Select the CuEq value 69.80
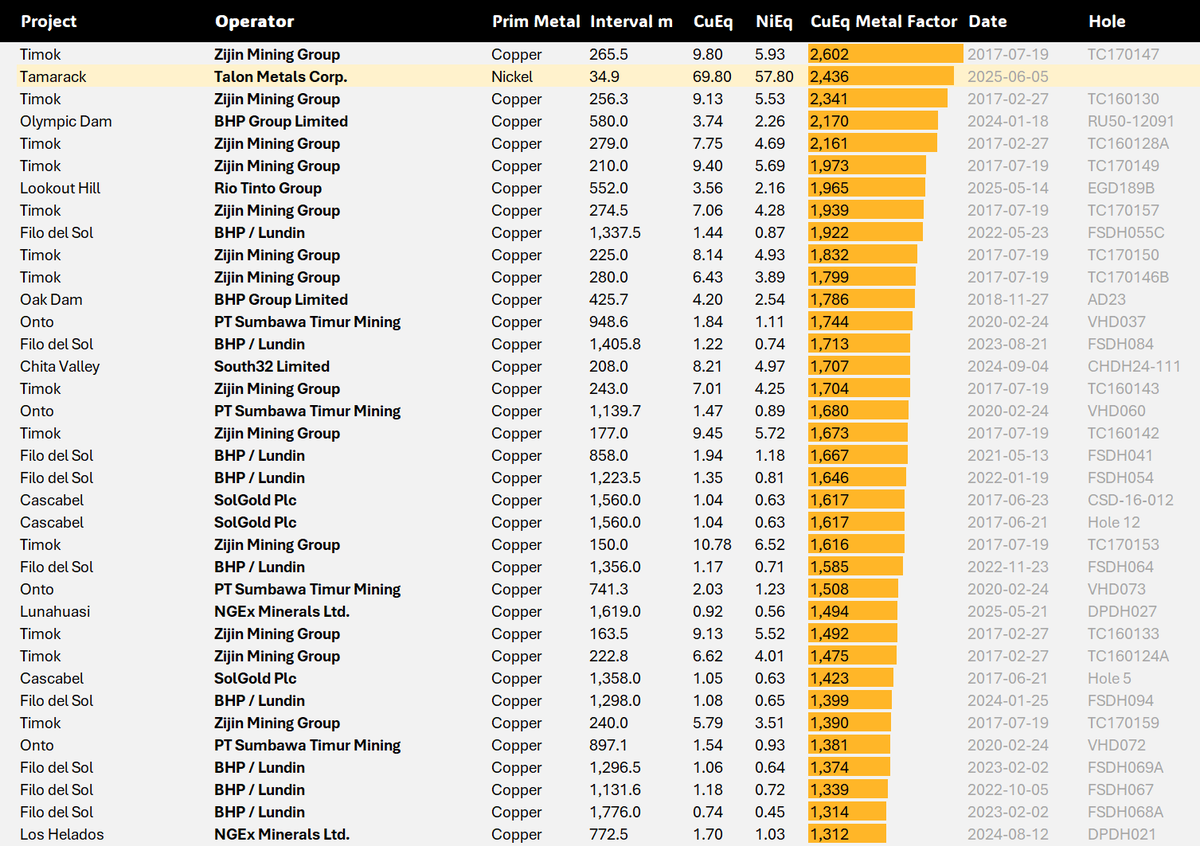Screen dimensions: 1200x846 tap(712, 76)
